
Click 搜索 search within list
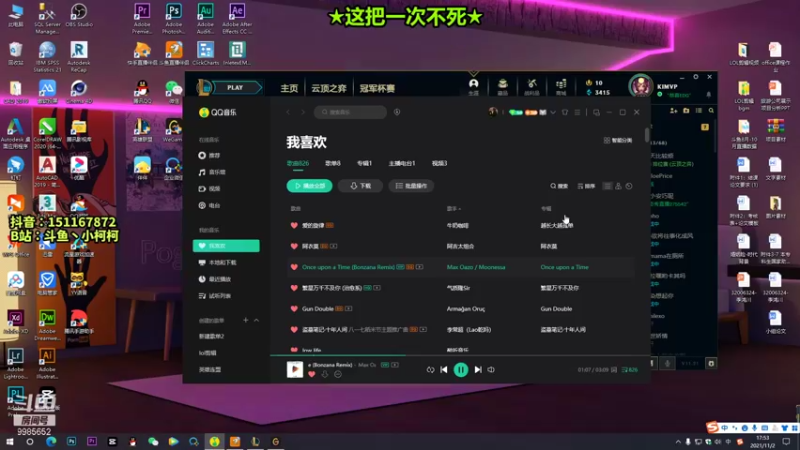pos(559,186)
